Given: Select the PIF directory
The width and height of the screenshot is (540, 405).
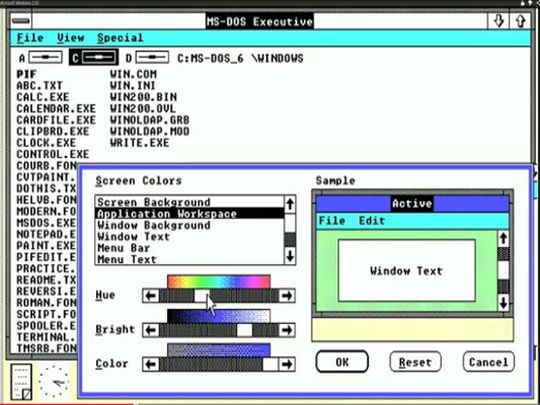Looking at the screenshot, I should point(27,74).
